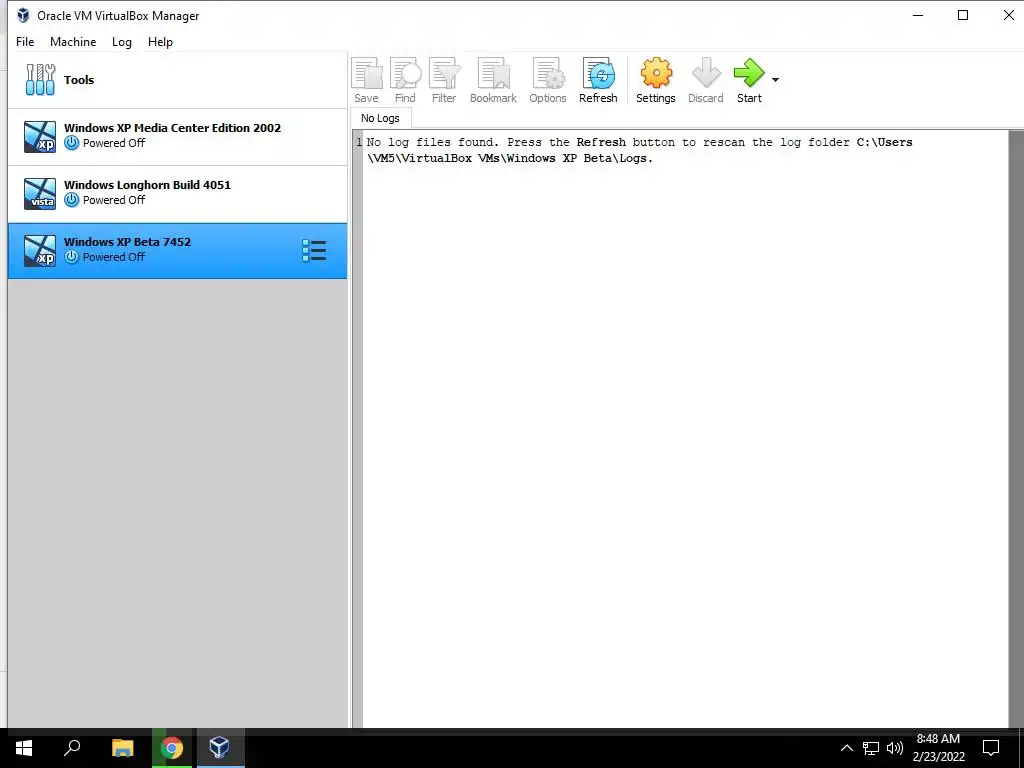Switch to the No Logs tab
The height and width of the screenshot is (768, 1024).
[x=380, y=118]
